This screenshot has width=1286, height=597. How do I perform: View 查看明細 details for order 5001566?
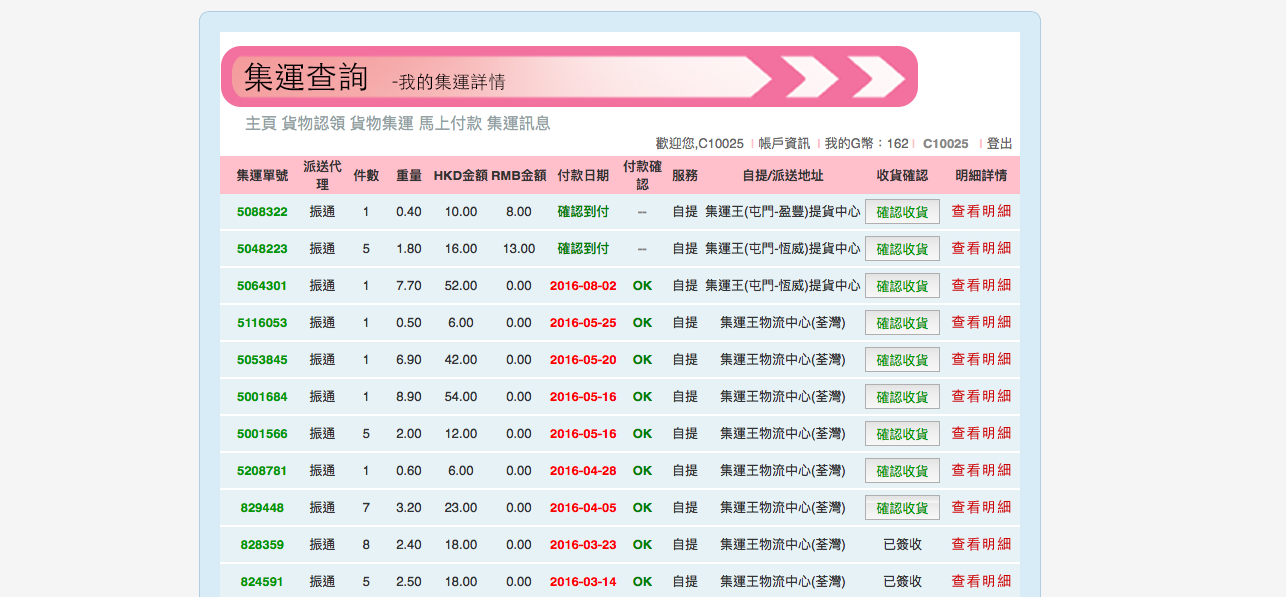[x=981, y=433]
